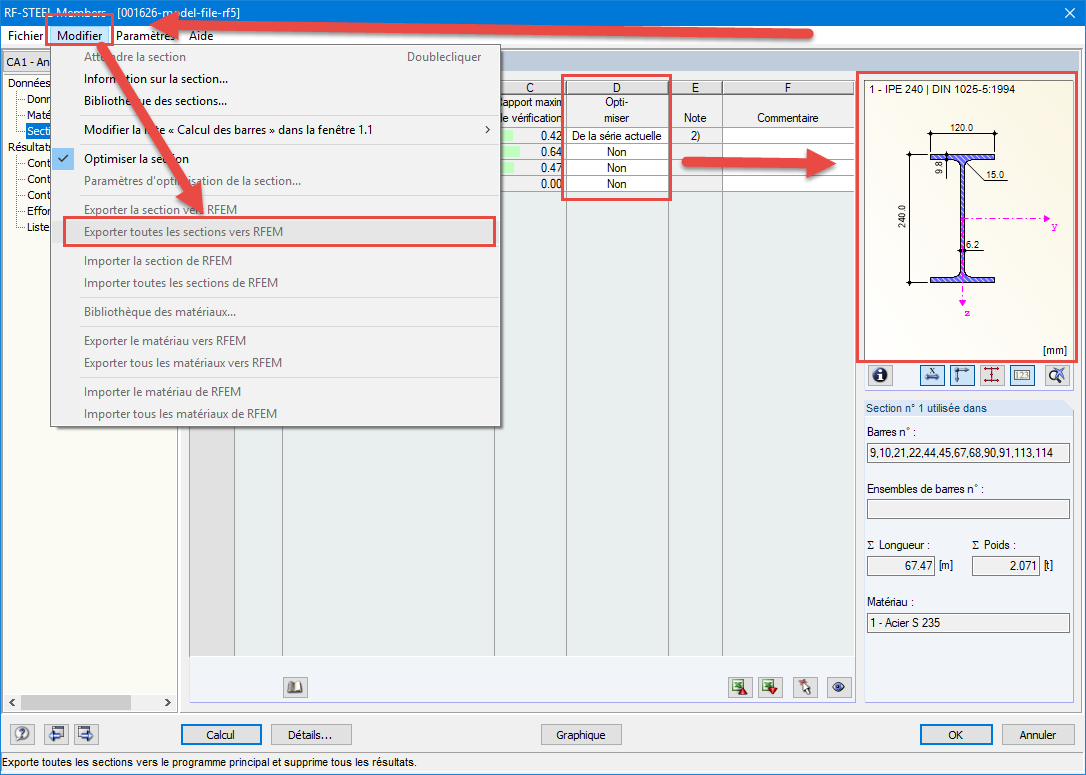Open the help dialog via question mark icon
The height and width of the screenshot is (775, 1086).
21,733
